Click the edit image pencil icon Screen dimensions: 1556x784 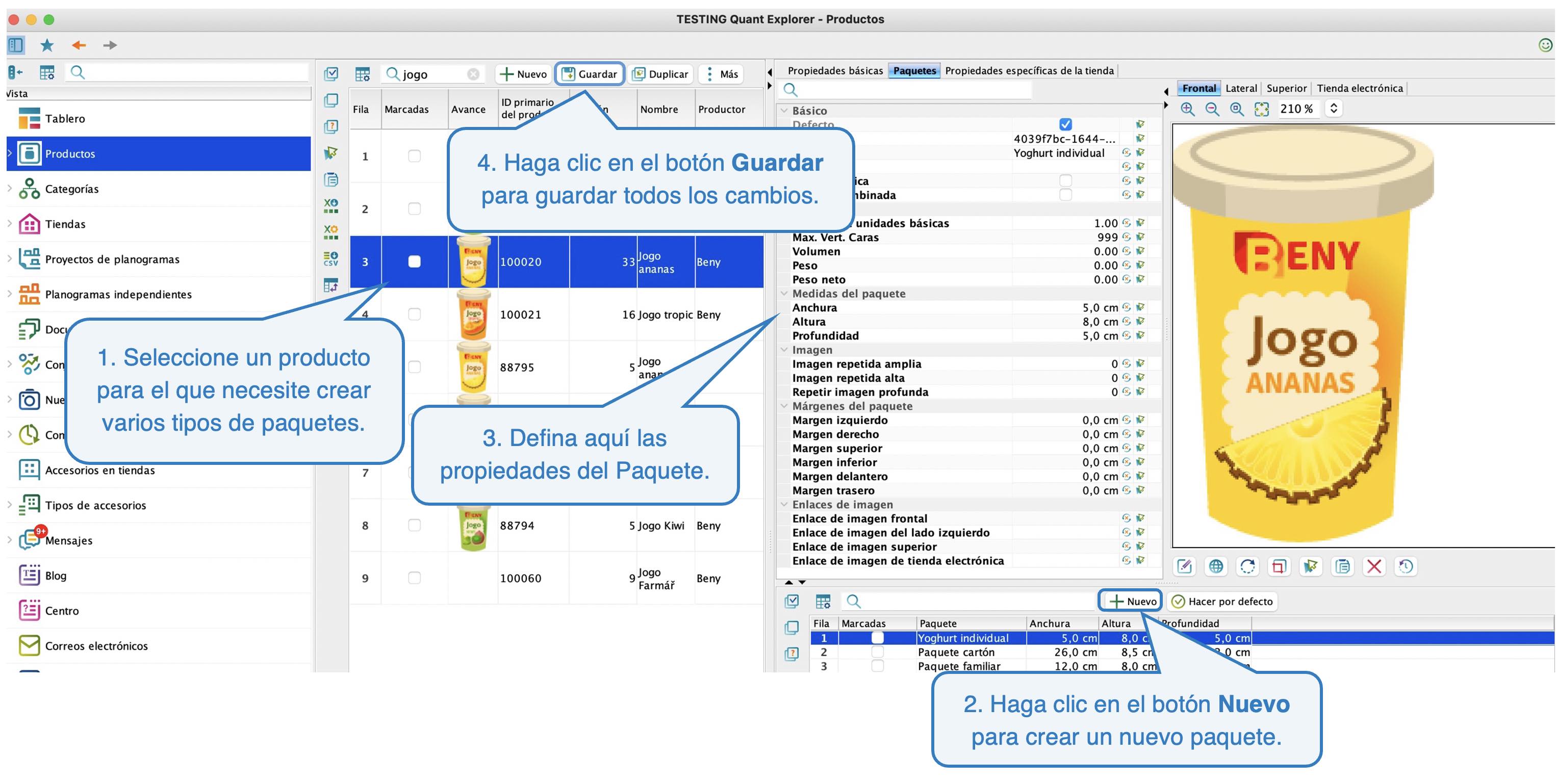pos(1185,566)
